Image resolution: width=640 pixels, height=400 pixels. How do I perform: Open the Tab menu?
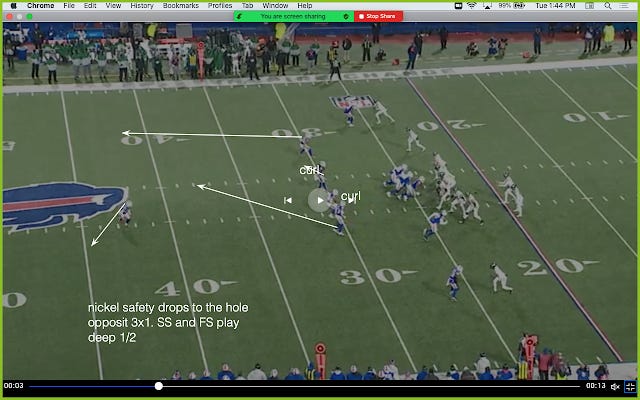pyautogui.click(x=247, y=5)
